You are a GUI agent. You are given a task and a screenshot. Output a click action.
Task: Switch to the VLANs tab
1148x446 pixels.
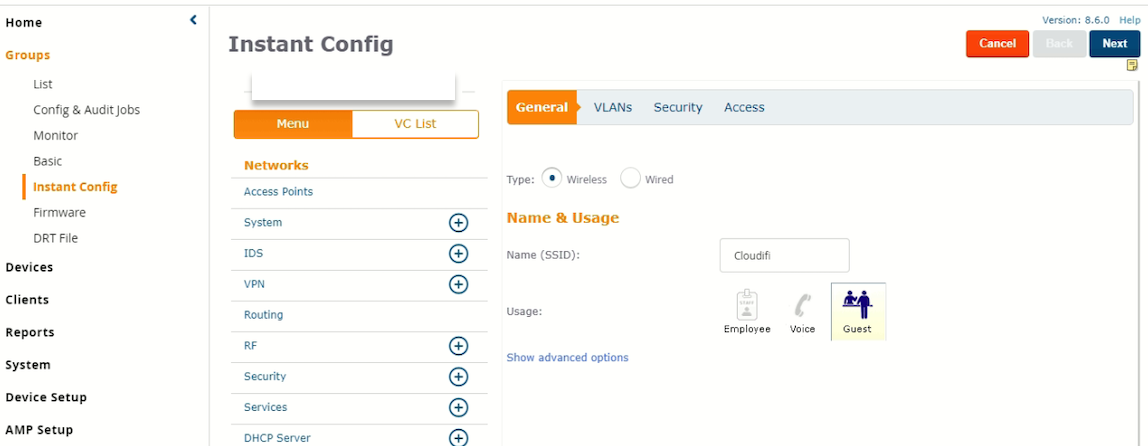[x=613, y=108]
